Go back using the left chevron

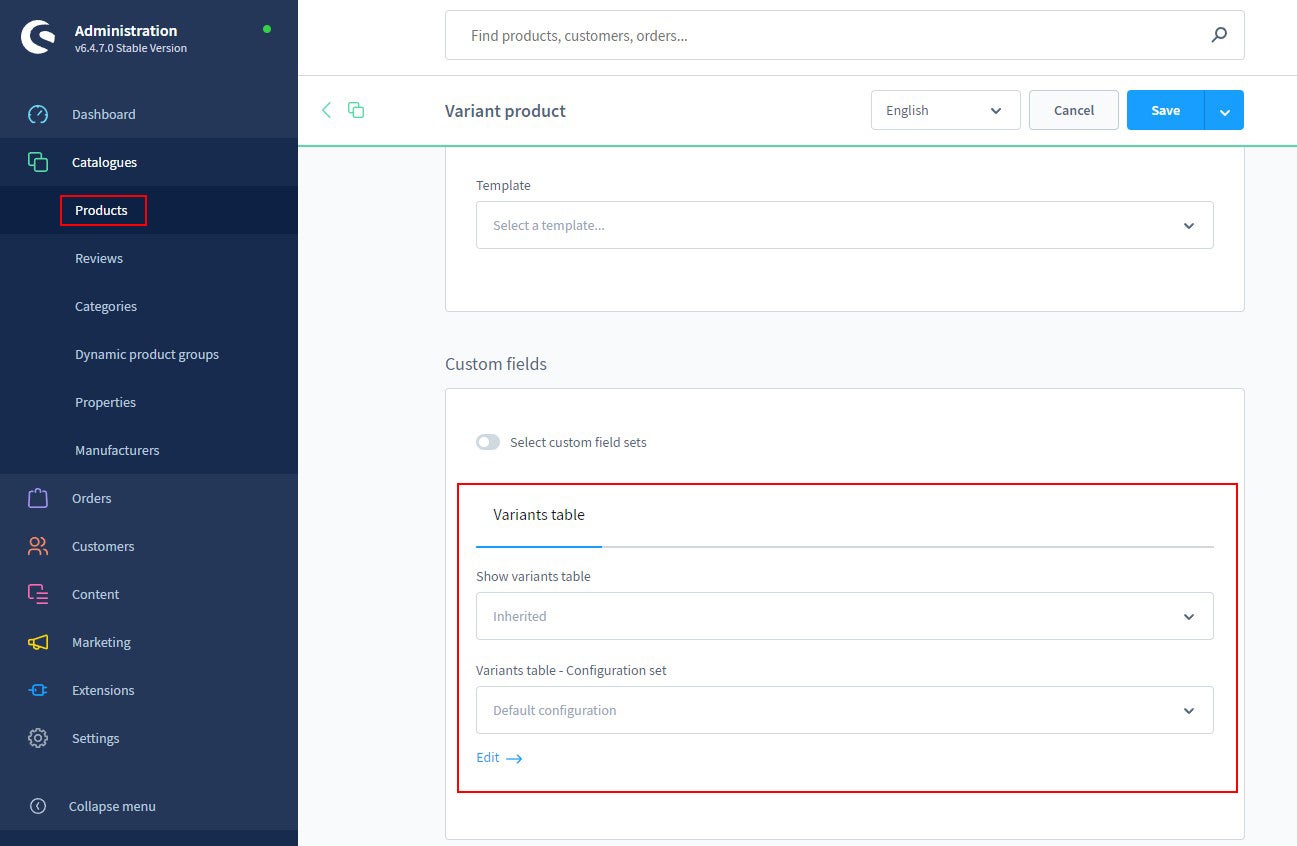click(x=326, y=110)
